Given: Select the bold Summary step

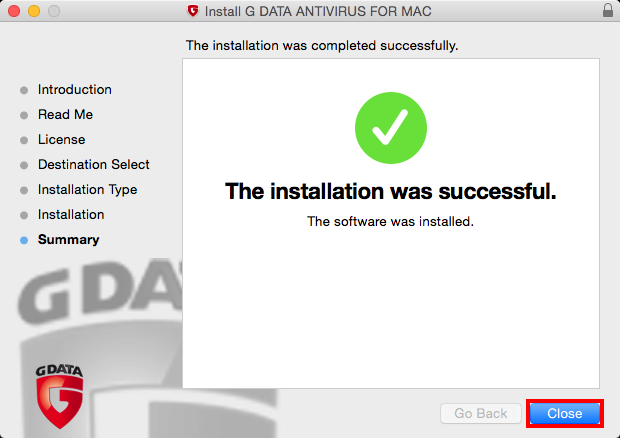Looking at the screenshot, I should point(68,239).
